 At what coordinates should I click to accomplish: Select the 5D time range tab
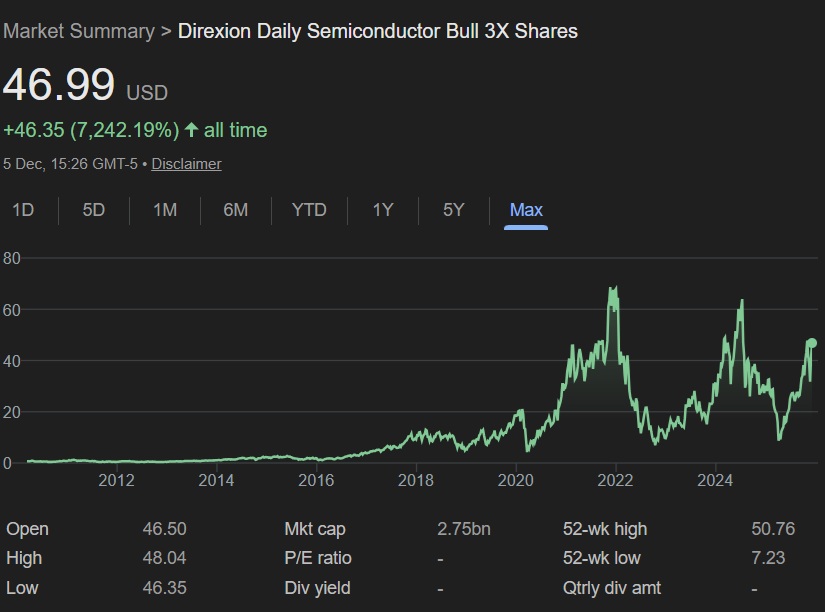coord(94,210)
